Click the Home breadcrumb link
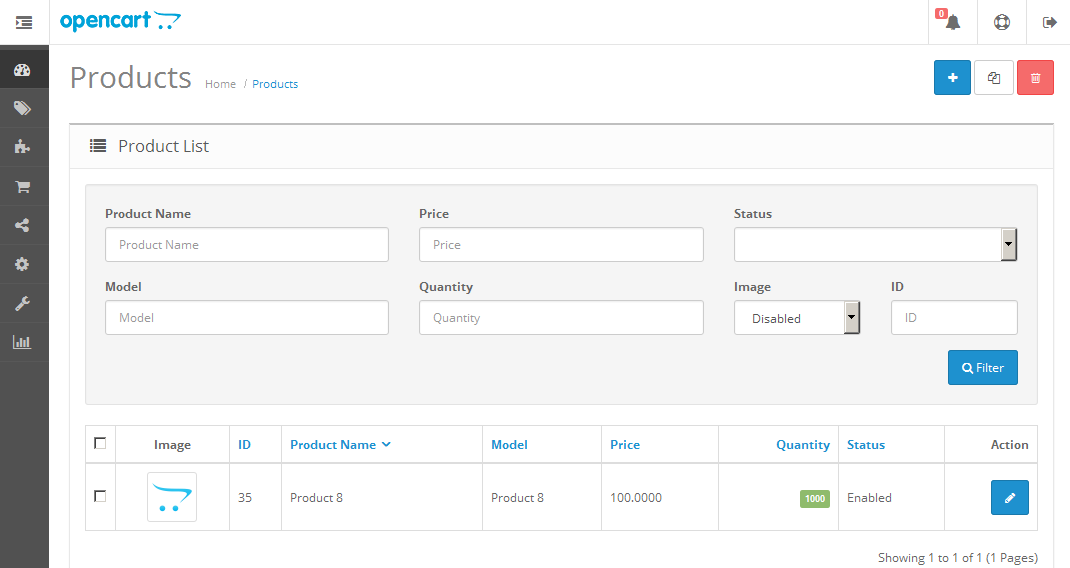1070x568 pixels. coord(220,84)
